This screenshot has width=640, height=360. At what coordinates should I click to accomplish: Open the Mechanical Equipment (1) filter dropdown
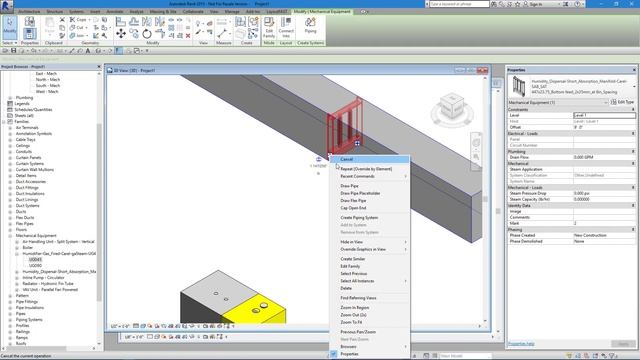coord(606,102)
